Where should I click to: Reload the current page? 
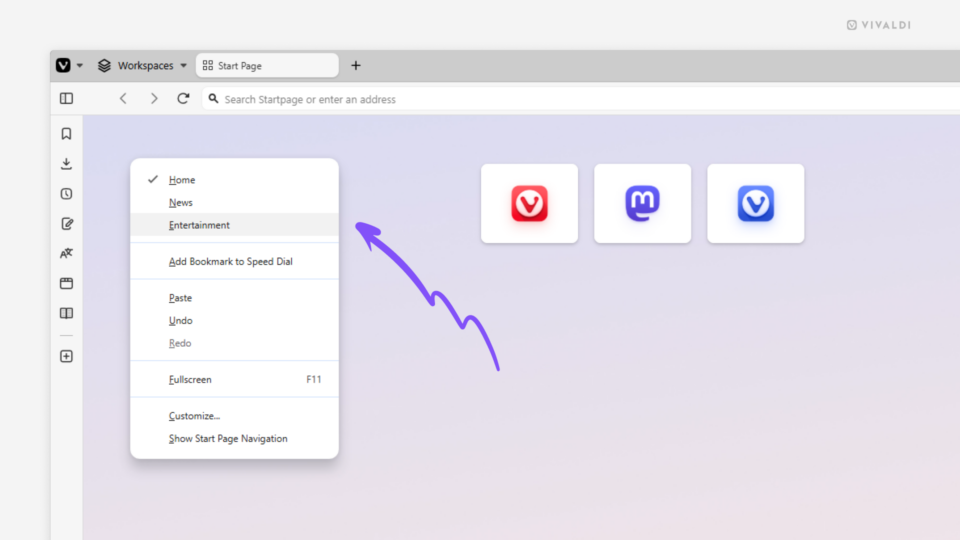pyautogui.click(x=183, y=99)
